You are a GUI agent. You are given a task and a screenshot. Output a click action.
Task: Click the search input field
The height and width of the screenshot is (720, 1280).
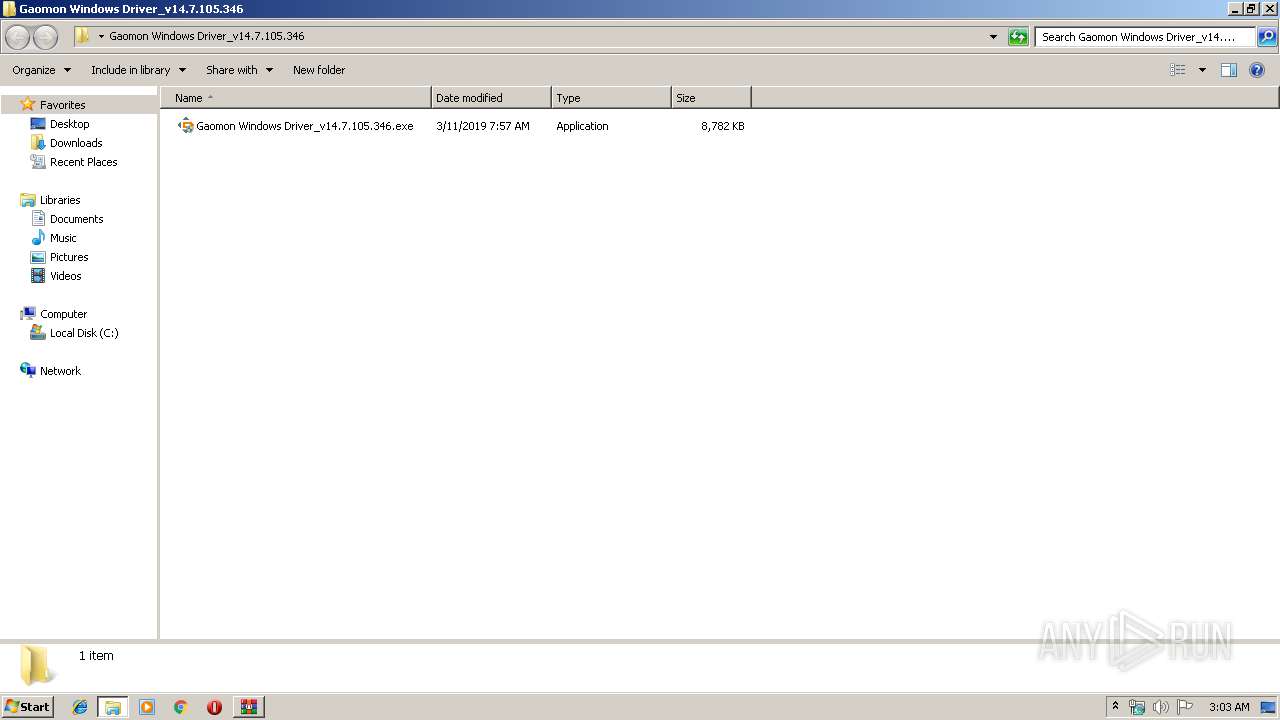tap(1145, 37)
